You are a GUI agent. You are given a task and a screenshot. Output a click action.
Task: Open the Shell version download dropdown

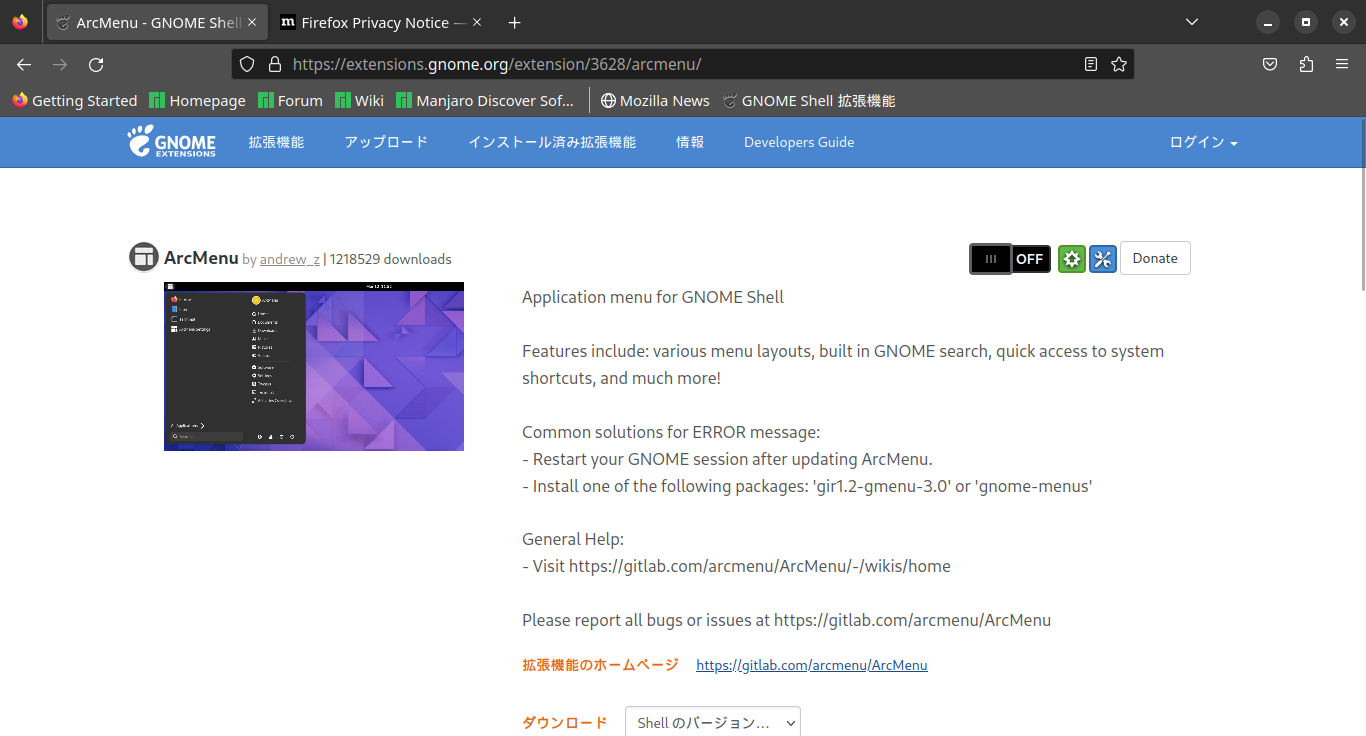(713, 722)
